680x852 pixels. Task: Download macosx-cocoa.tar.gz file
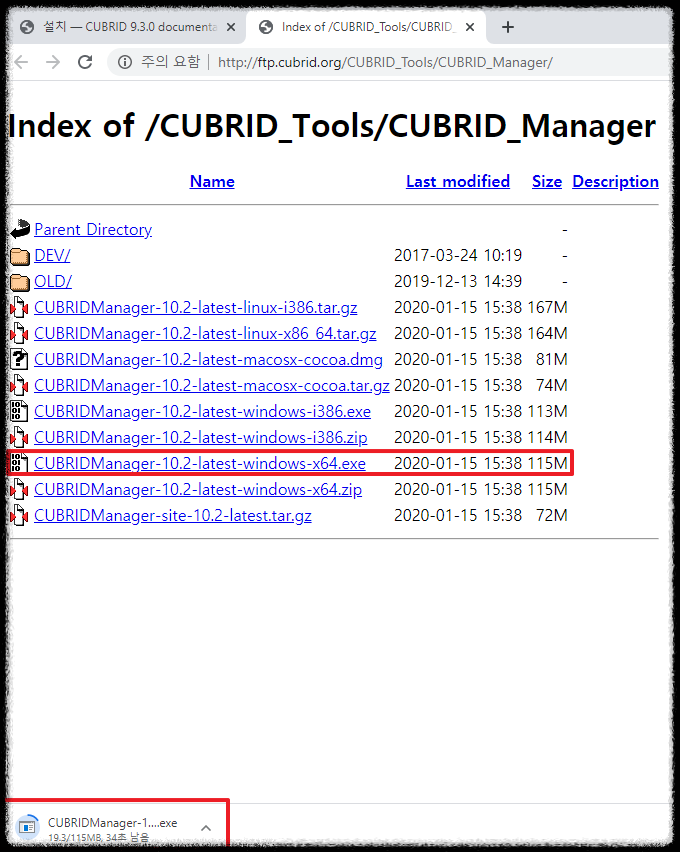[212, 386]
